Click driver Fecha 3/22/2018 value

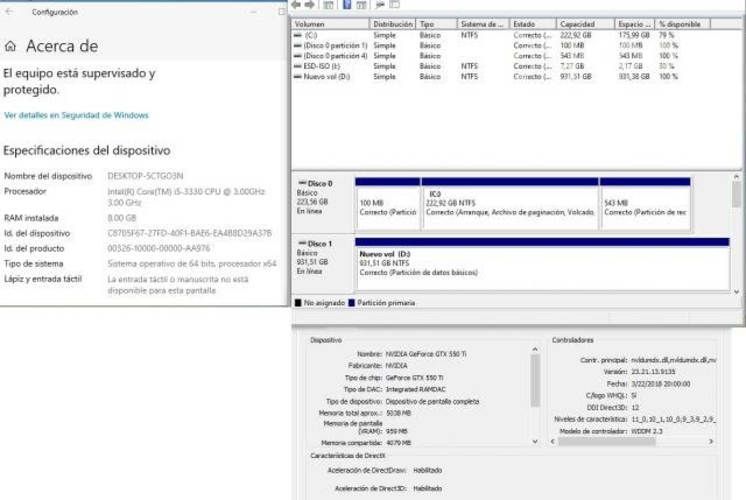(x=660, y=384)
